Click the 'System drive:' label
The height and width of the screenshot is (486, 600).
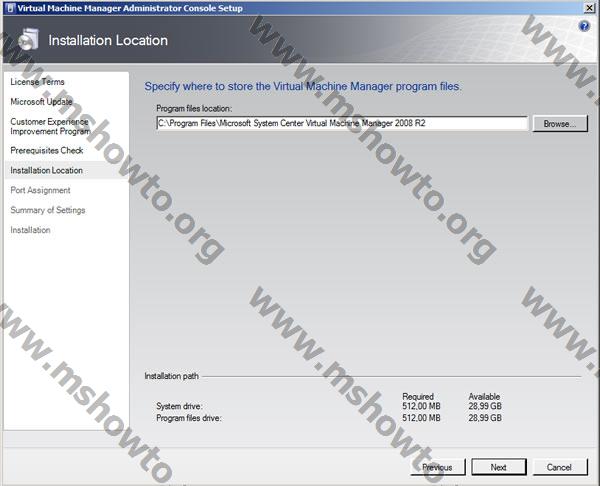179,406
